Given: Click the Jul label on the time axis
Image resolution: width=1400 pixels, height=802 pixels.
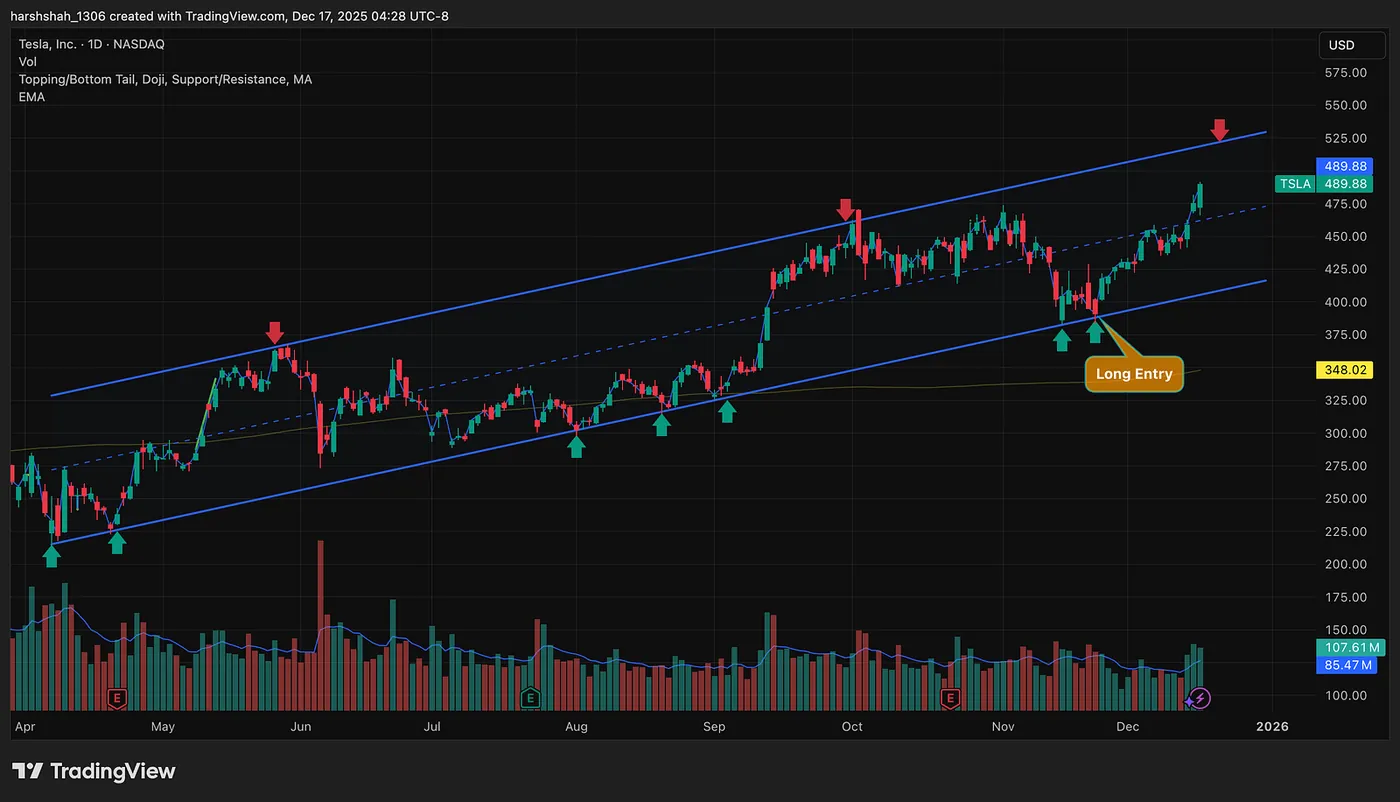Looking at the screenshot, I should click(433, 727).
